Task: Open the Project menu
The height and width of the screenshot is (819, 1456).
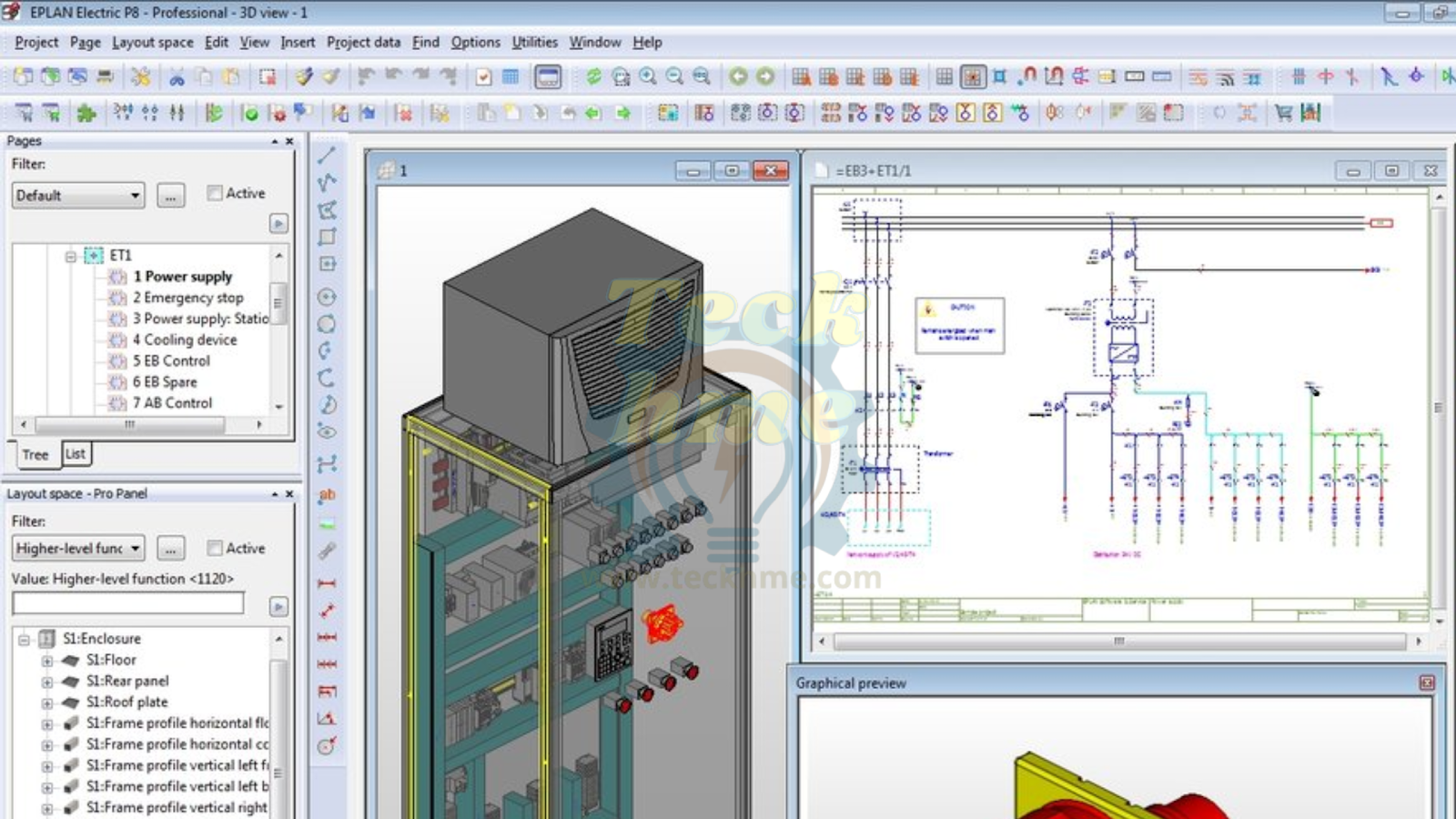Action: [x=36, y=42]
